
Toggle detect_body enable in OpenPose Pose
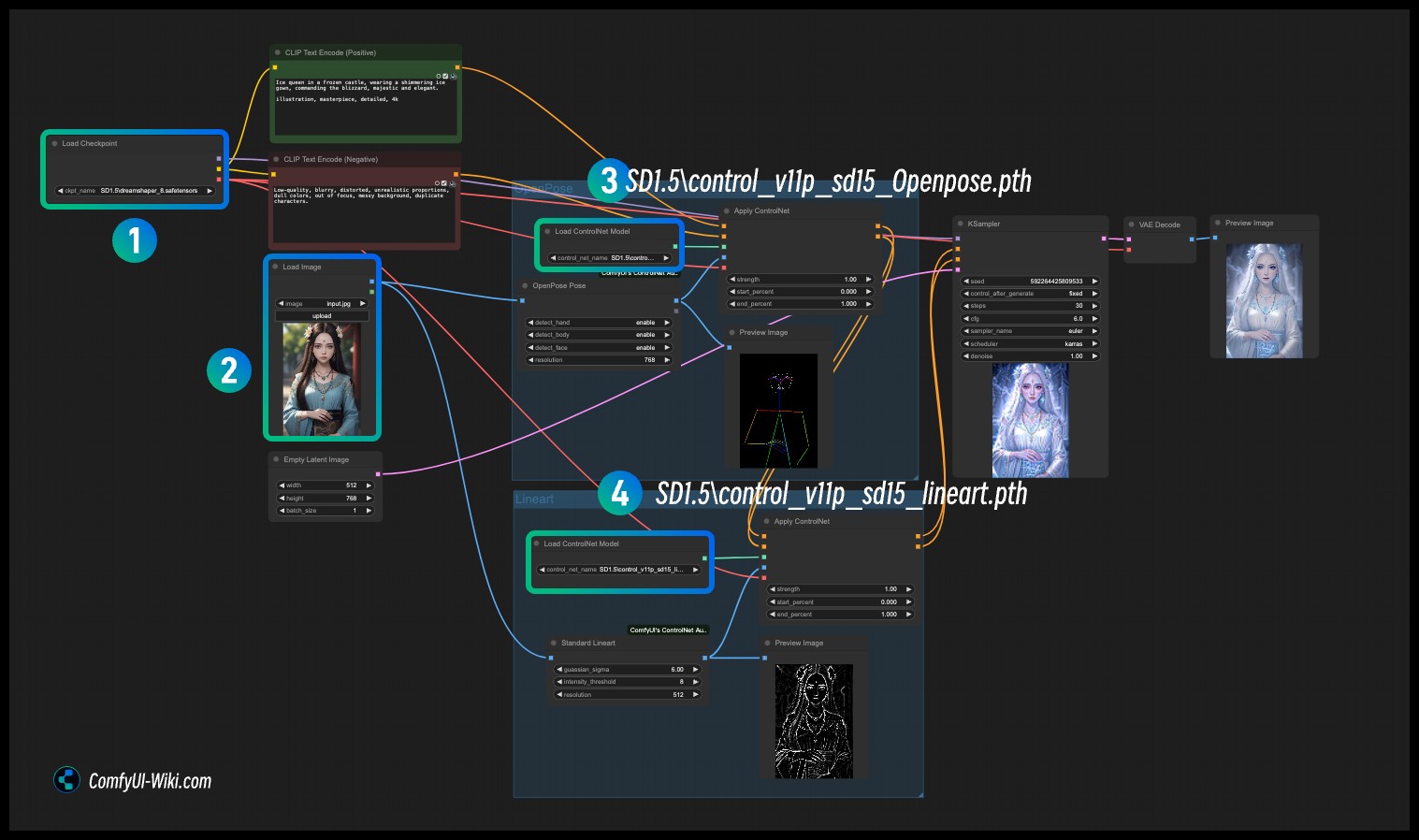click(x=599, y=335)
